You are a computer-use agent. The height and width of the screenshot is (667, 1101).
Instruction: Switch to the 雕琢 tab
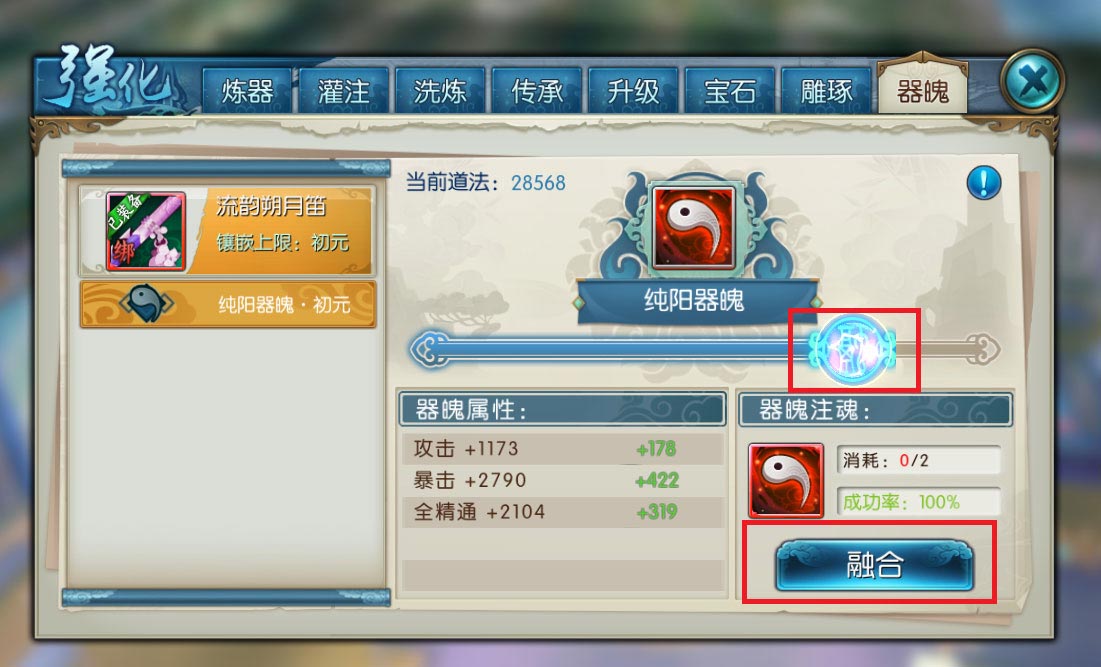coord(826,91)
